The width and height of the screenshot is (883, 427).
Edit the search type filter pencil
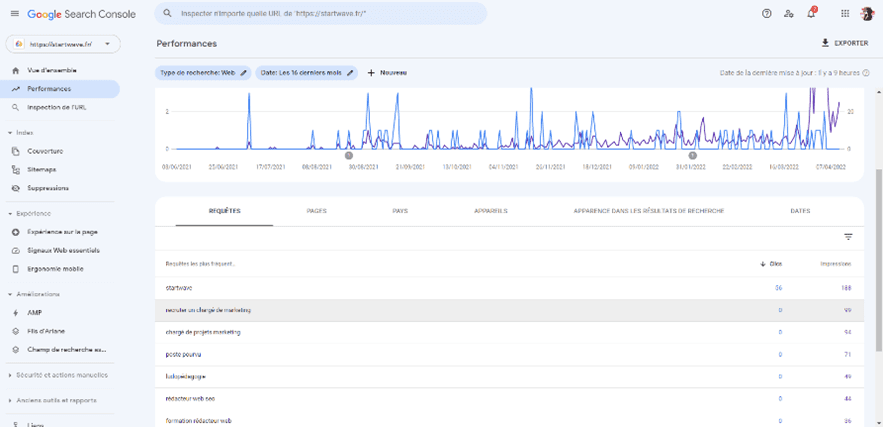pyautogui.click(x=243, y=73)
